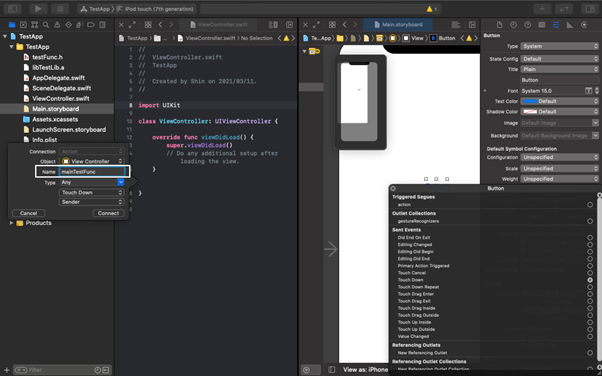Viewport: 602px width, 376px height.
Task: Open the Symbol navigator
Action: tap(34, 25)
